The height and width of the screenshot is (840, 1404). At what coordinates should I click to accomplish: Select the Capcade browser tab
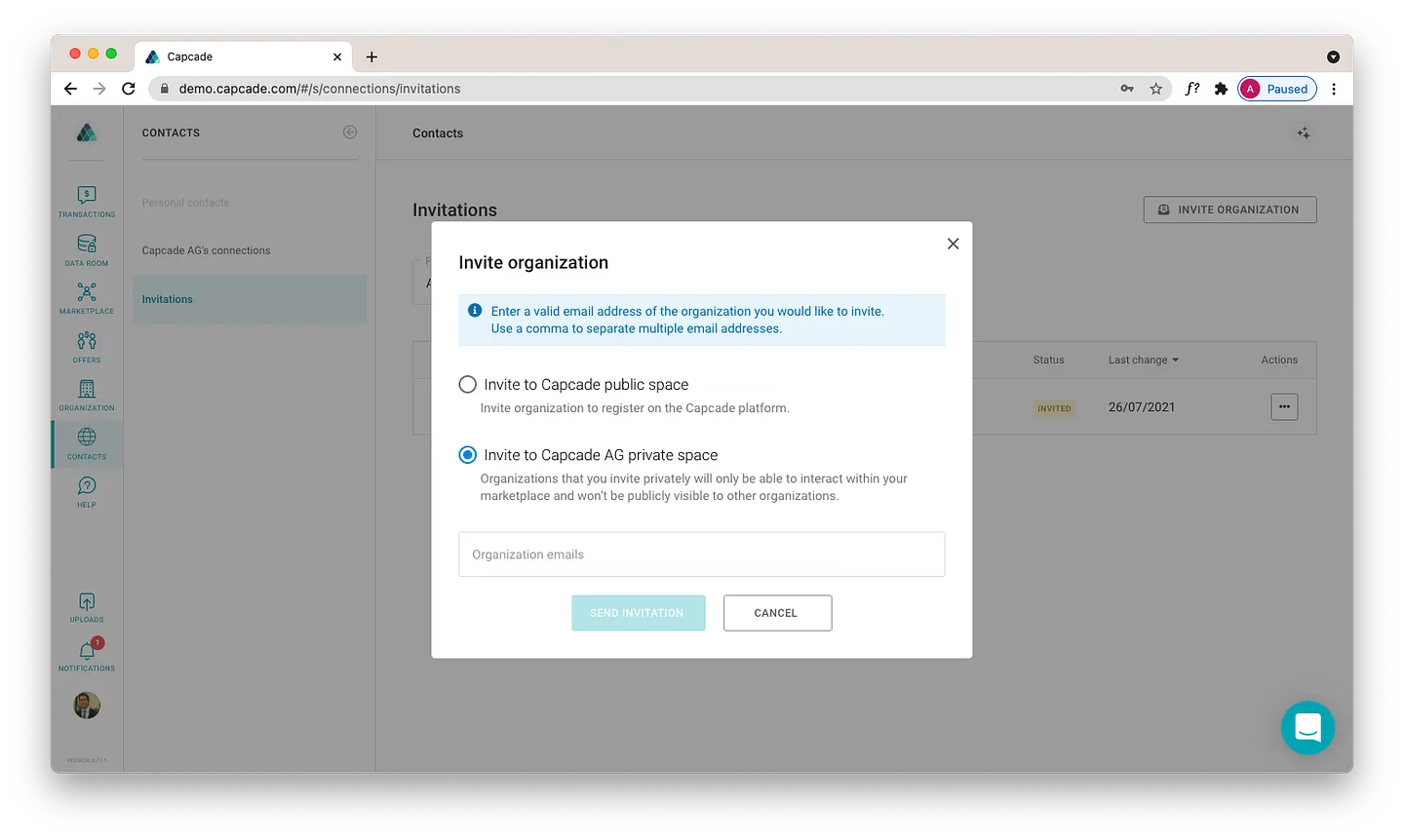242,57
